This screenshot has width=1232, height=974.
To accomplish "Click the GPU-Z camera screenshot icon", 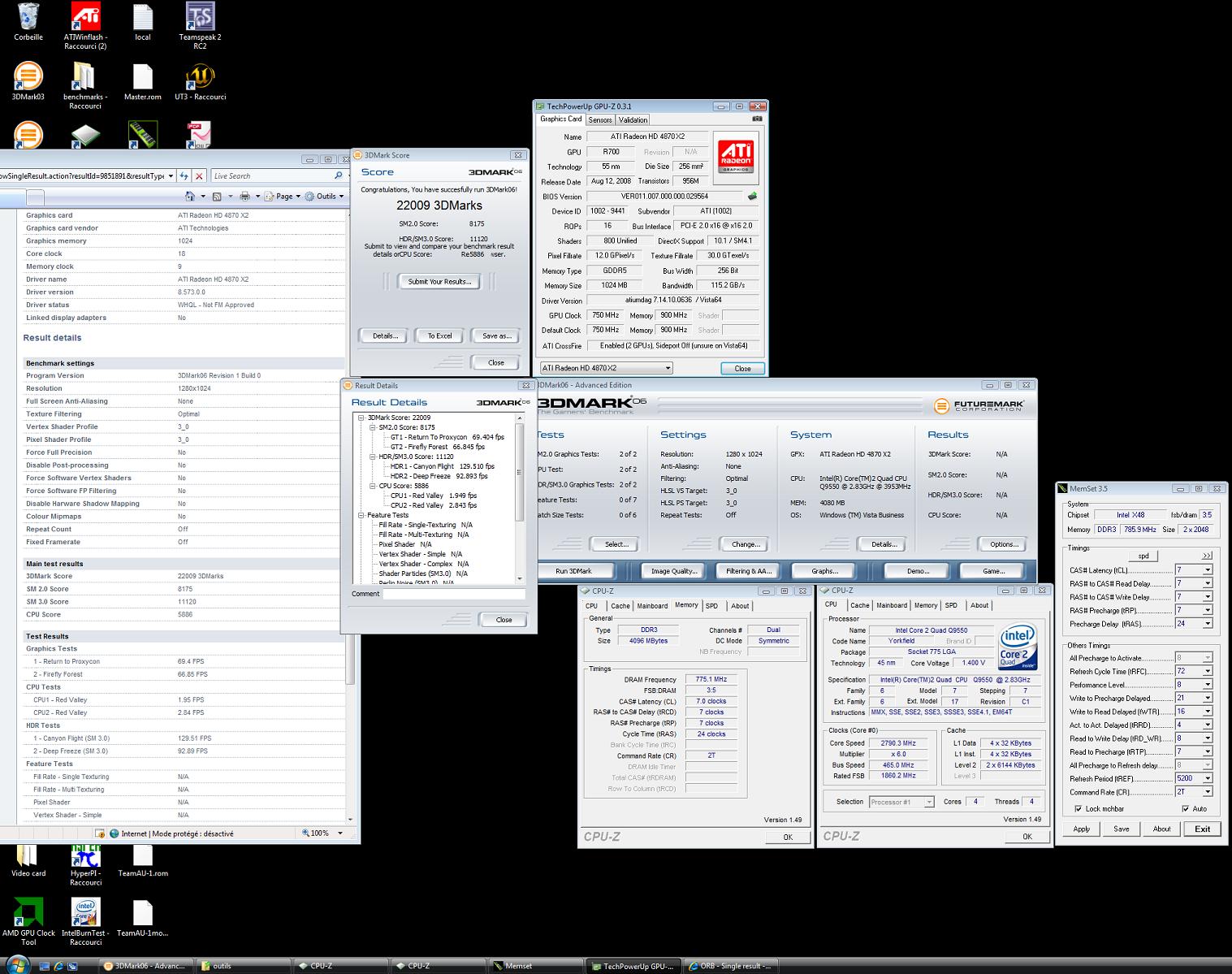I will tap(757, 119).
